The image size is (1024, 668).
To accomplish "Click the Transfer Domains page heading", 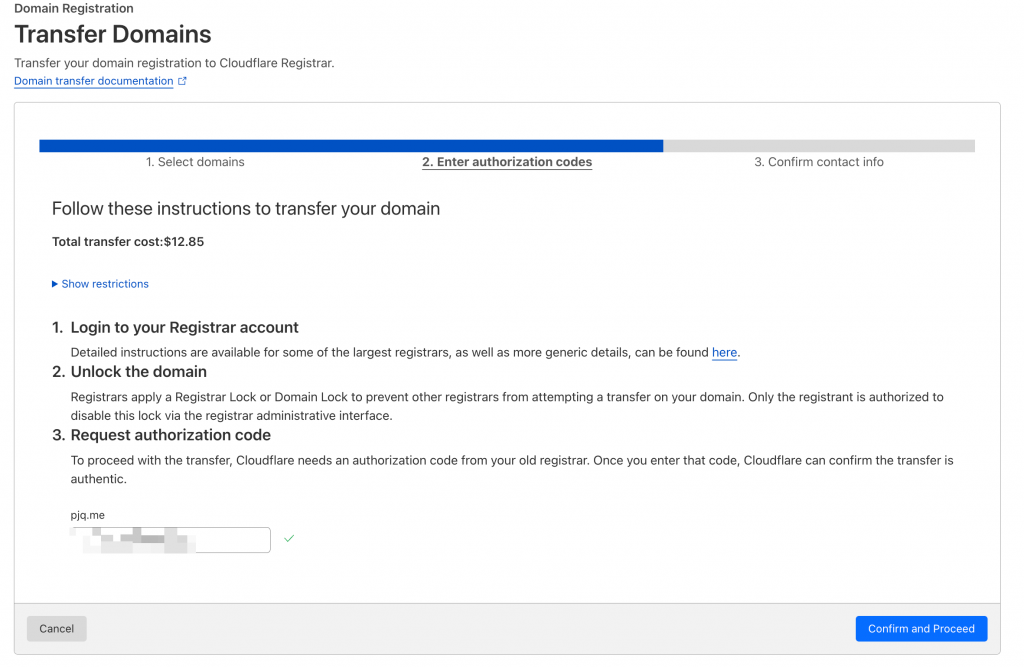I will (x=113, y=34).
